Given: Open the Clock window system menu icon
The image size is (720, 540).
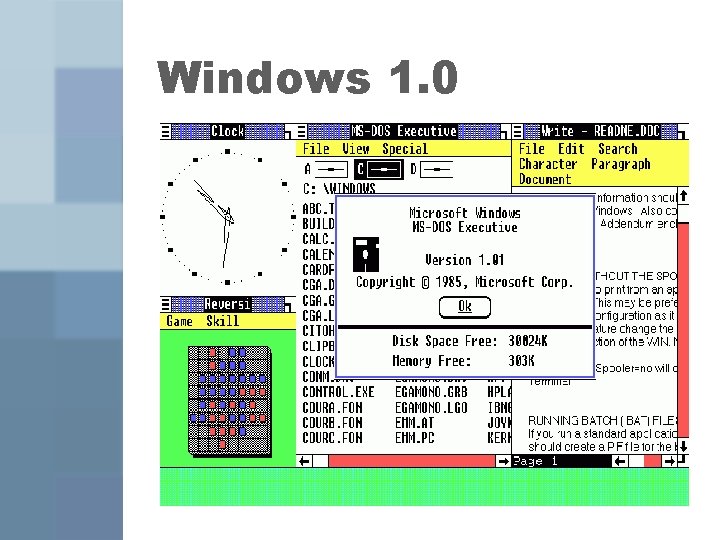Looking at the screenshot, I should pyautogui.click(x=166, y=132).
